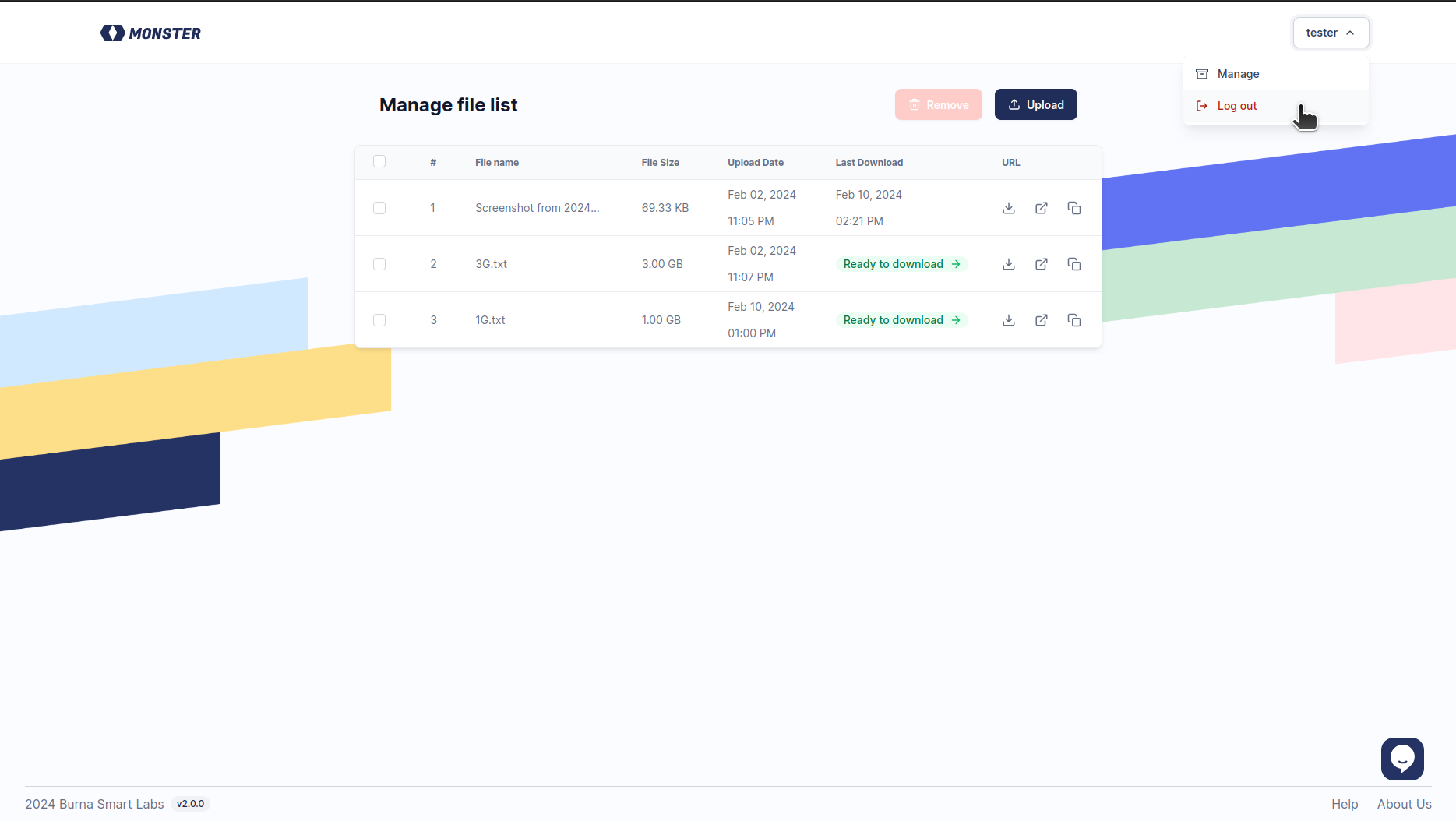1456x821 pixels.
Task: Download the 3G.txt file
Action: (x=1009, y=264)
